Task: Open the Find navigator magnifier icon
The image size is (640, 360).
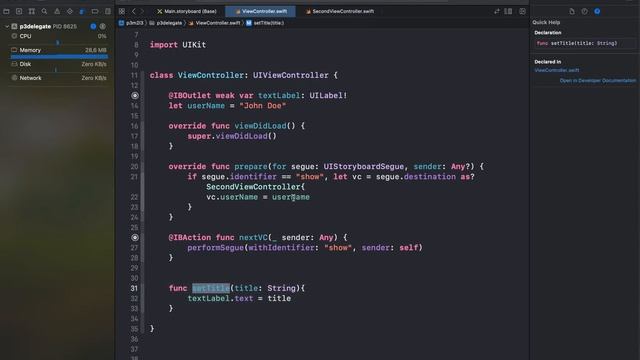Action: pos(44,11)
